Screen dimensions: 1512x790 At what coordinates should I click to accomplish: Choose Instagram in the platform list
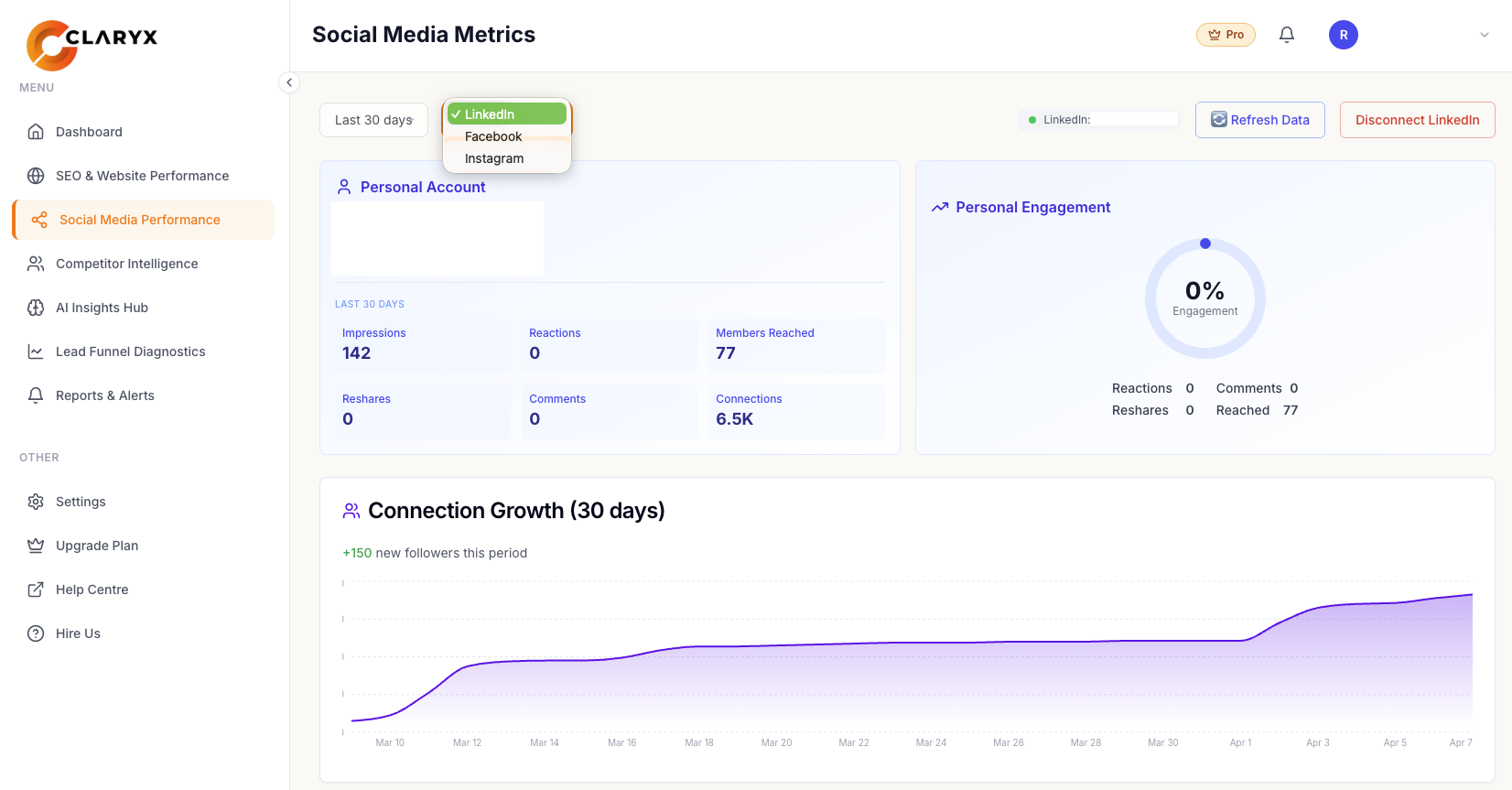click(x=494, y=158)
